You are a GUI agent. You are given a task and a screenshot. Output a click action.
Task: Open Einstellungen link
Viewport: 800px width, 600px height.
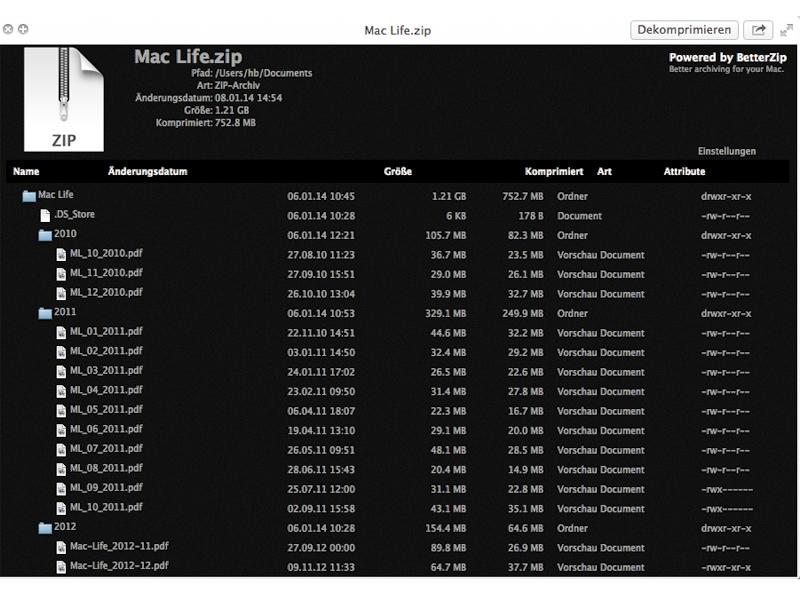[x=727, y=151]
